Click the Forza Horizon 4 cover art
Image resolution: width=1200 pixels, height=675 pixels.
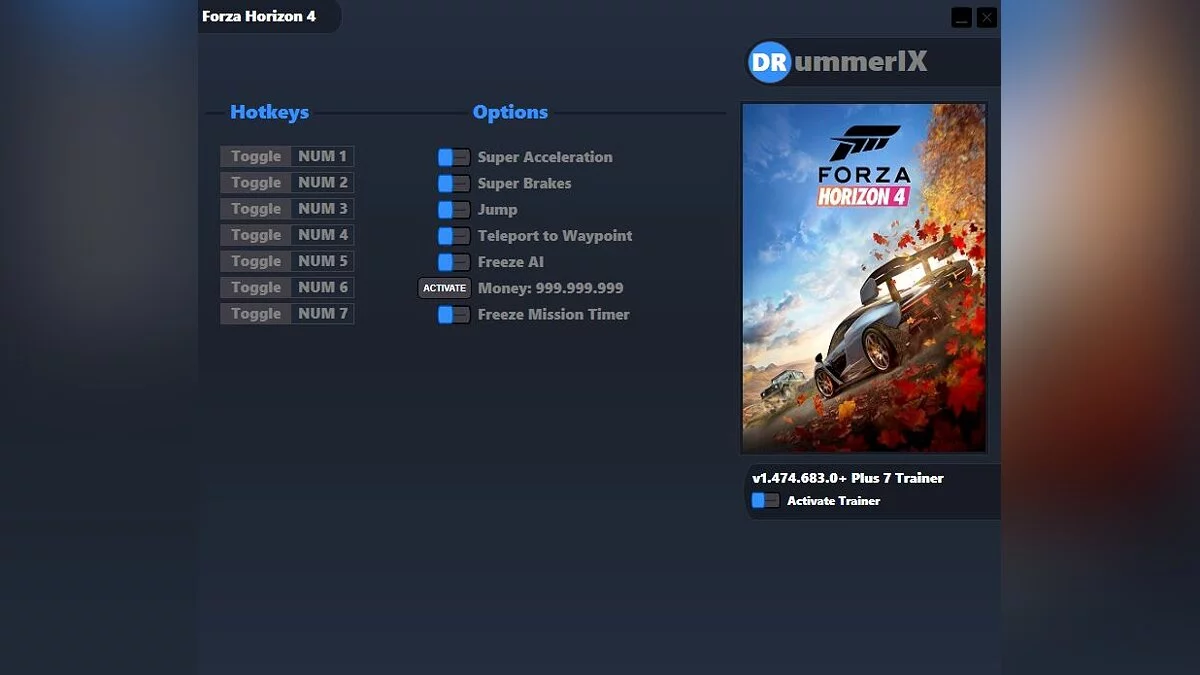point(862,275)
